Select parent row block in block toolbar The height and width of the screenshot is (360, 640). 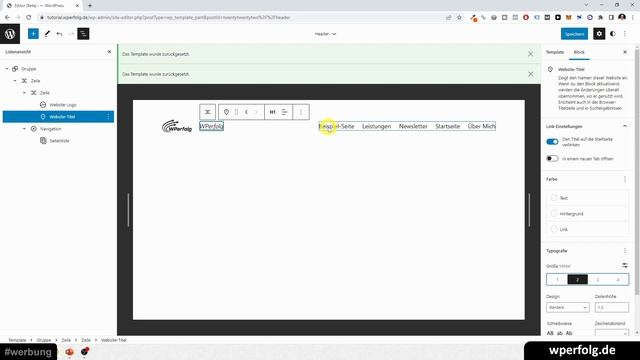coord(207,112)
